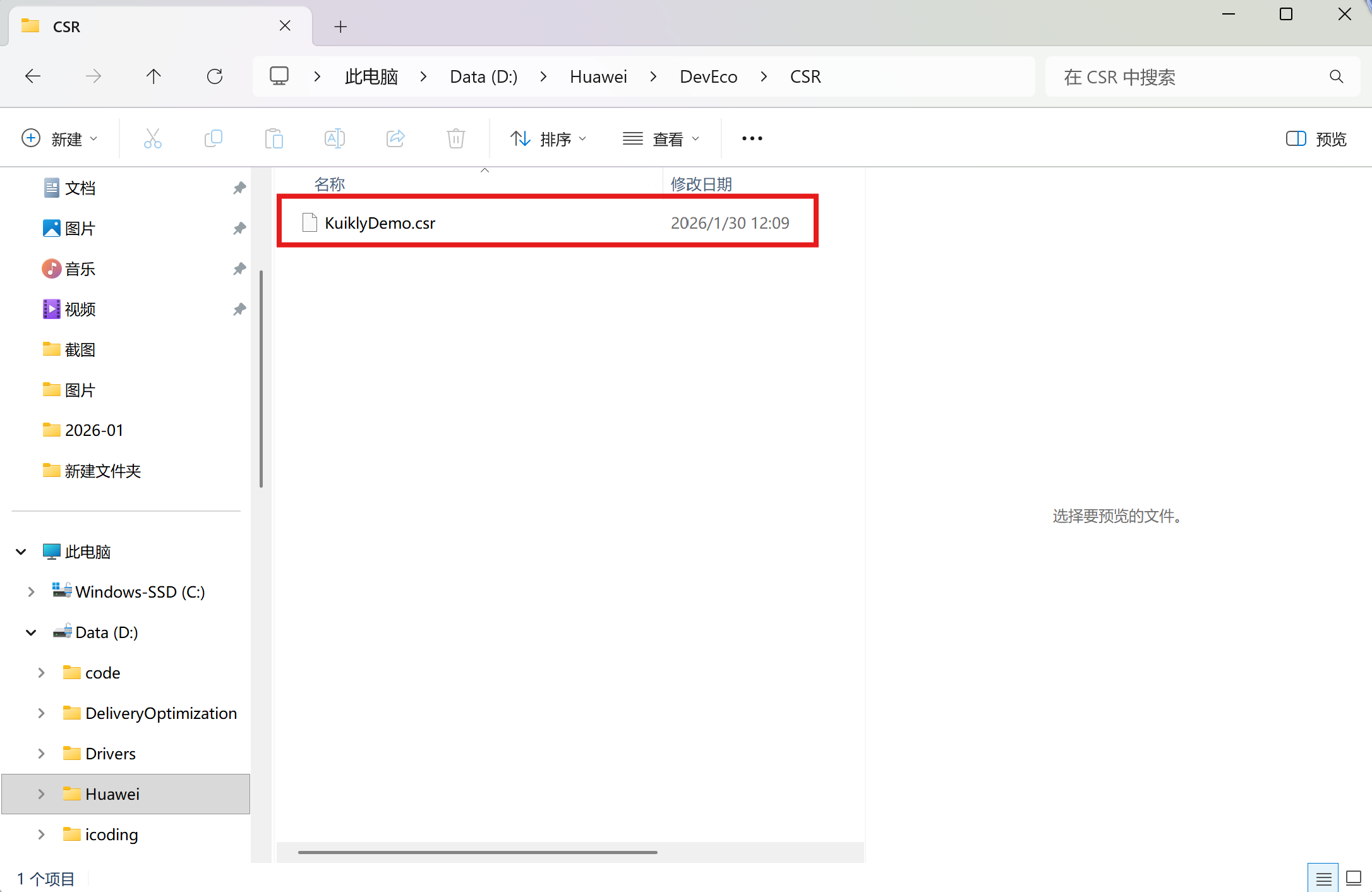The image size is (1372, 892).
Task: Navigate back to the previous folder
Action: 33,76
